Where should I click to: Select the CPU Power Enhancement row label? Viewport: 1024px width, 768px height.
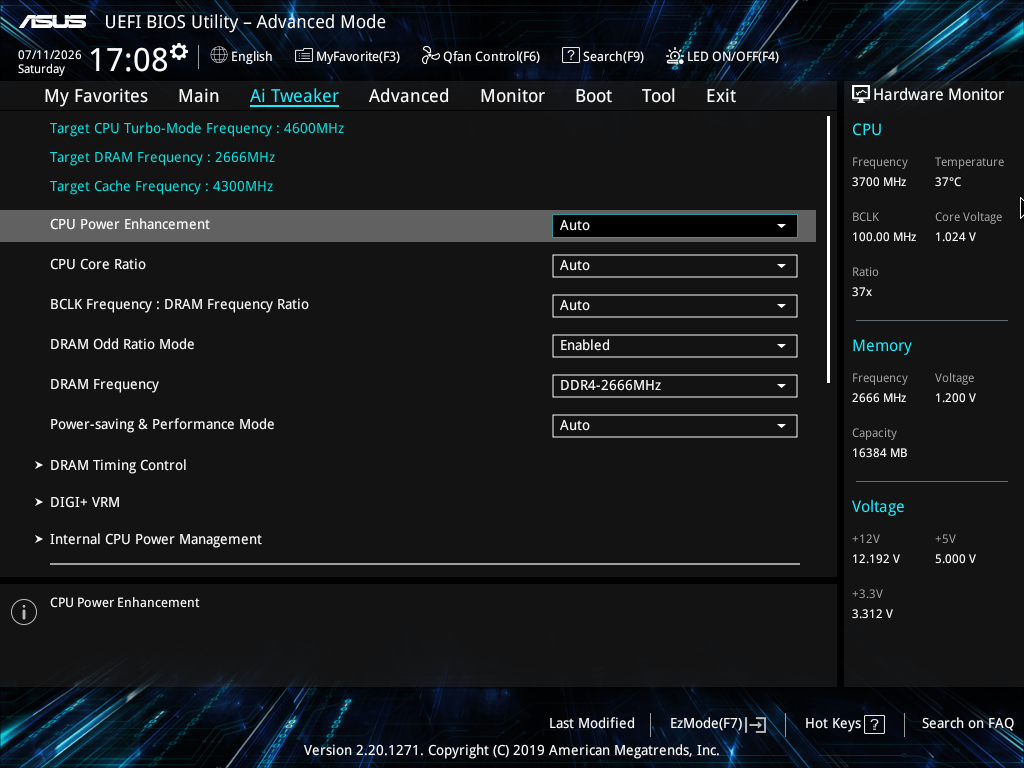pyautogui.click(x=130, y=225)
